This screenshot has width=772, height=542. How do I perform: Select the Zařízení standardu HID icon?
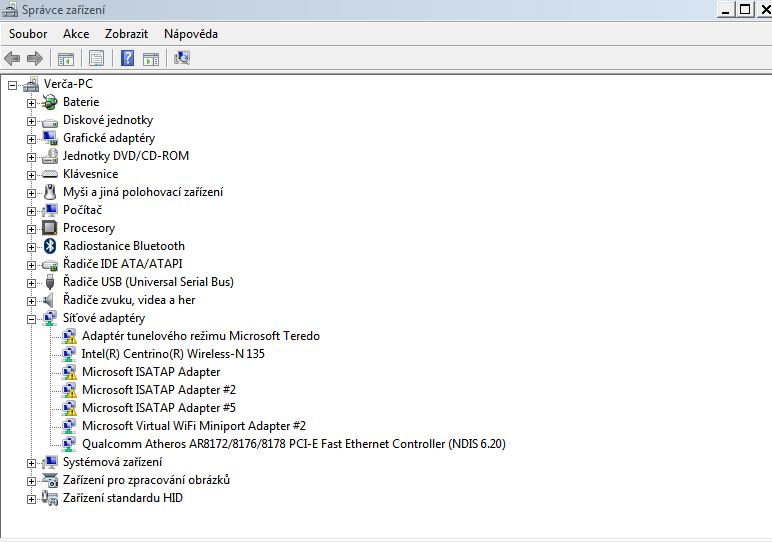(x=50, y=498)
